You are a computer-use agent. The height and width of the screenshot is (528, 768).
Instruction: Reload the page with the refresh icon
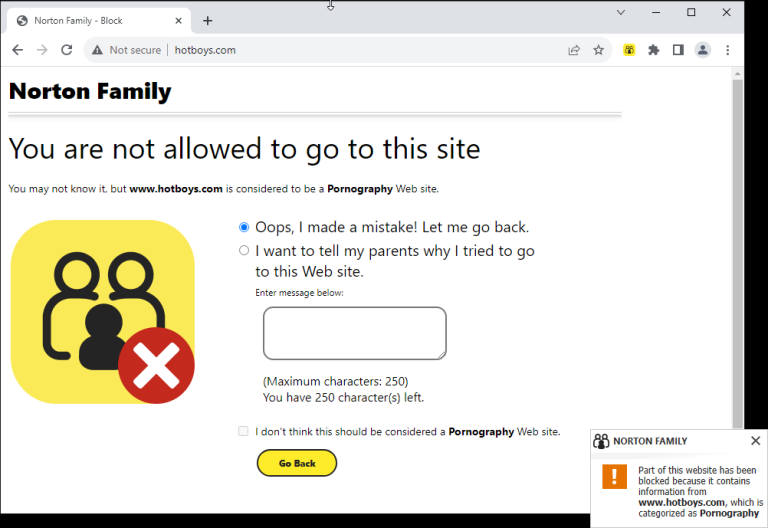pos(67,50)
